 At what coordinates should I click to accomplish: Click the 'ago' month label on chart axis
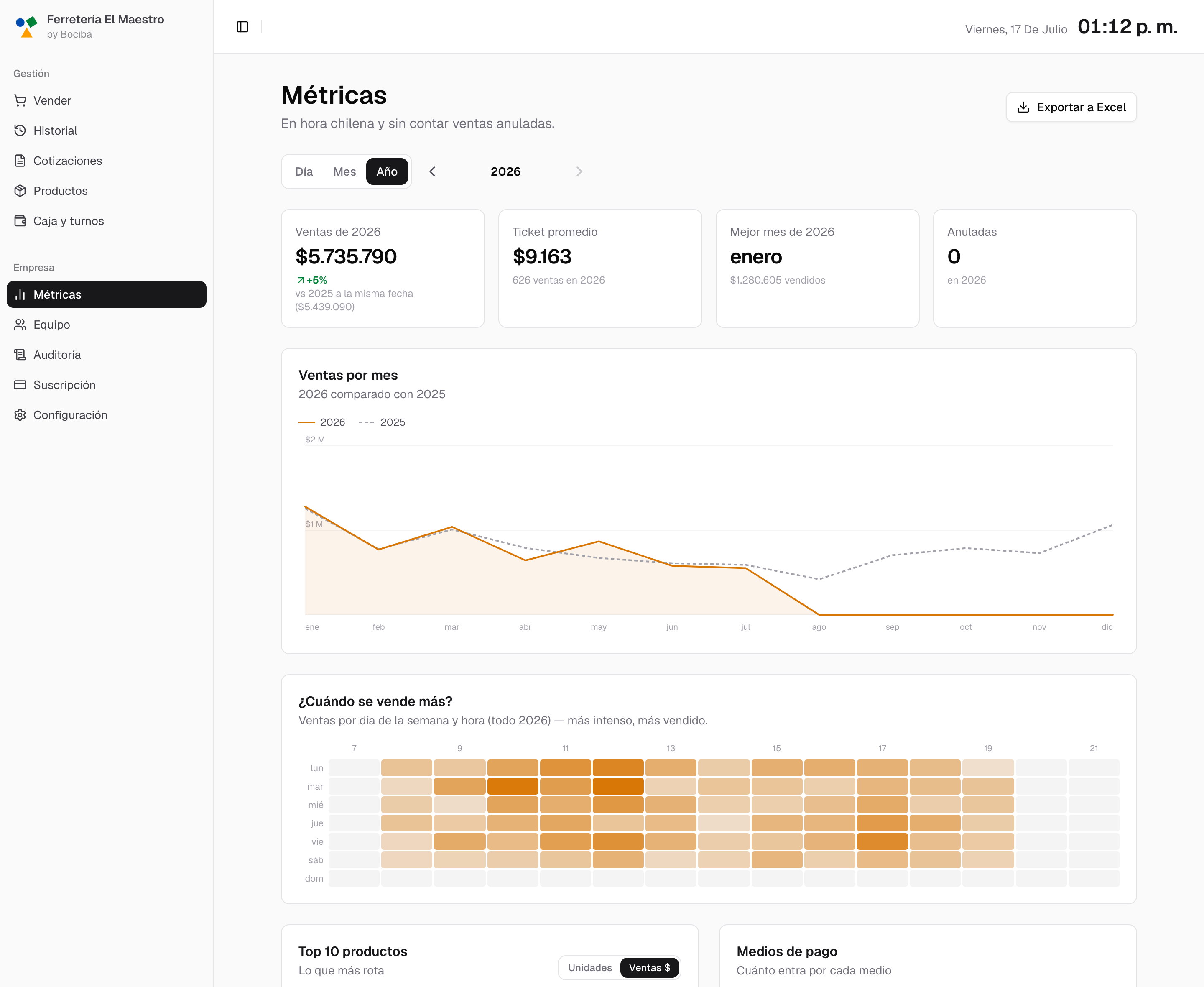[x=819, y=627]
